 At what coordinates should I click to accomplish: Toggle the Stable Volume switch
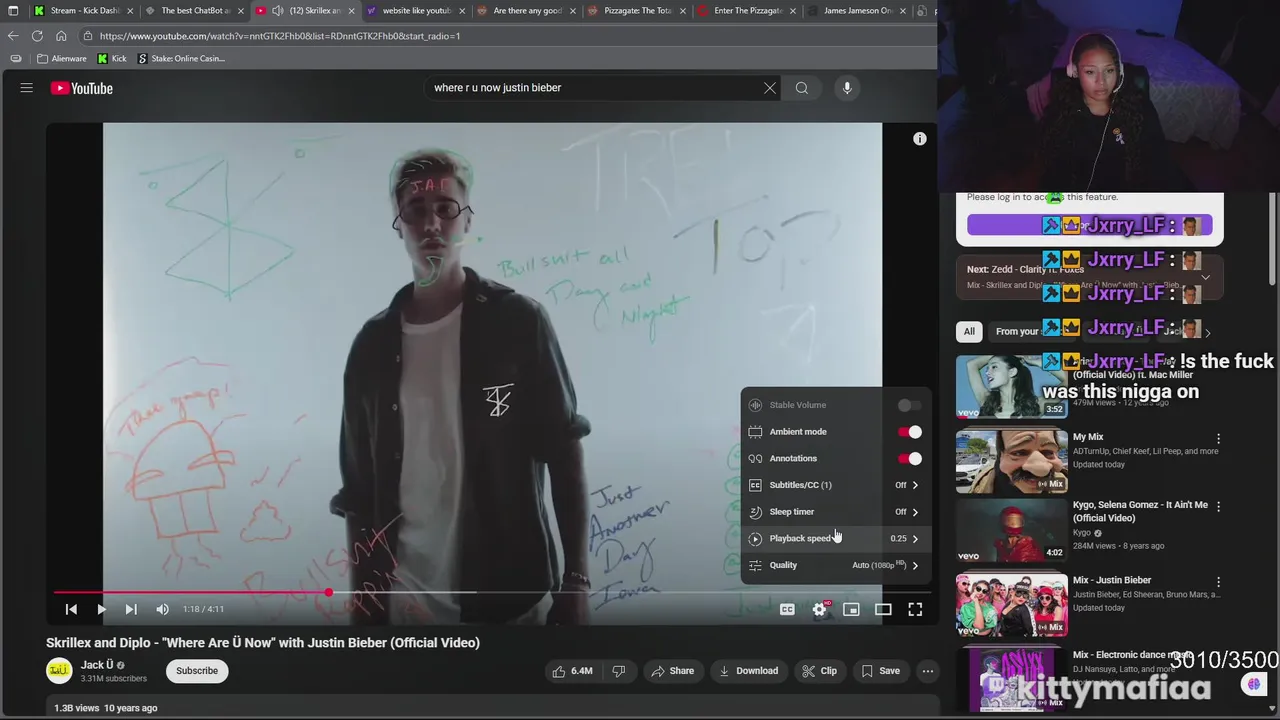pyautogui.click(x=908, y=405)
